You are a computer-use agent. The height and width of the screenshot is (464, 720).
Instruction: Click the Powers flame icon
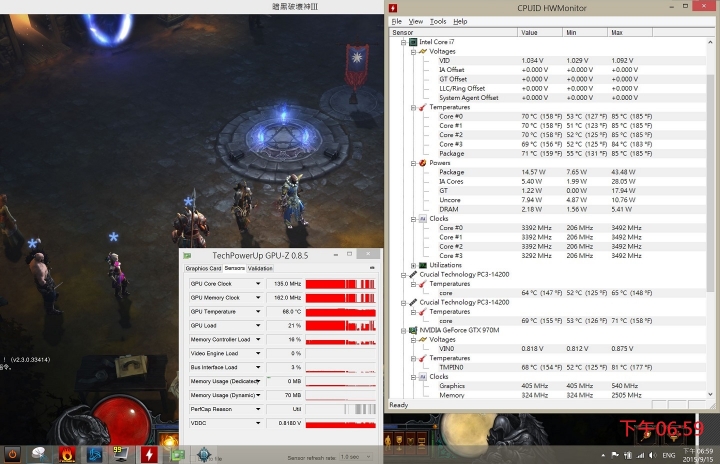tap(423, 163)
